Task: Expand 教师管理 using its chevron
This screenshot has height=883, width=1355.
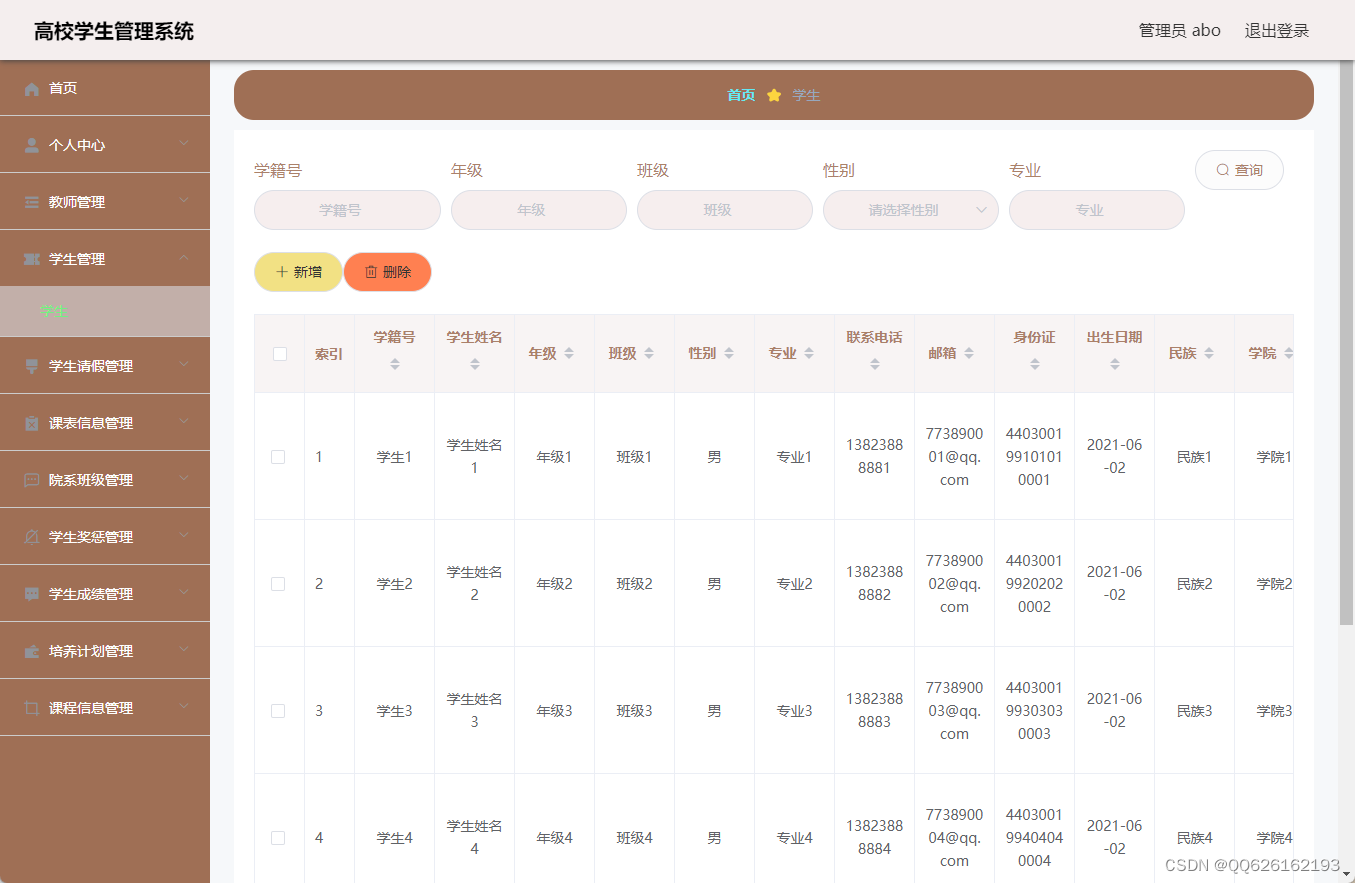Action: click(x=184, y=201)
